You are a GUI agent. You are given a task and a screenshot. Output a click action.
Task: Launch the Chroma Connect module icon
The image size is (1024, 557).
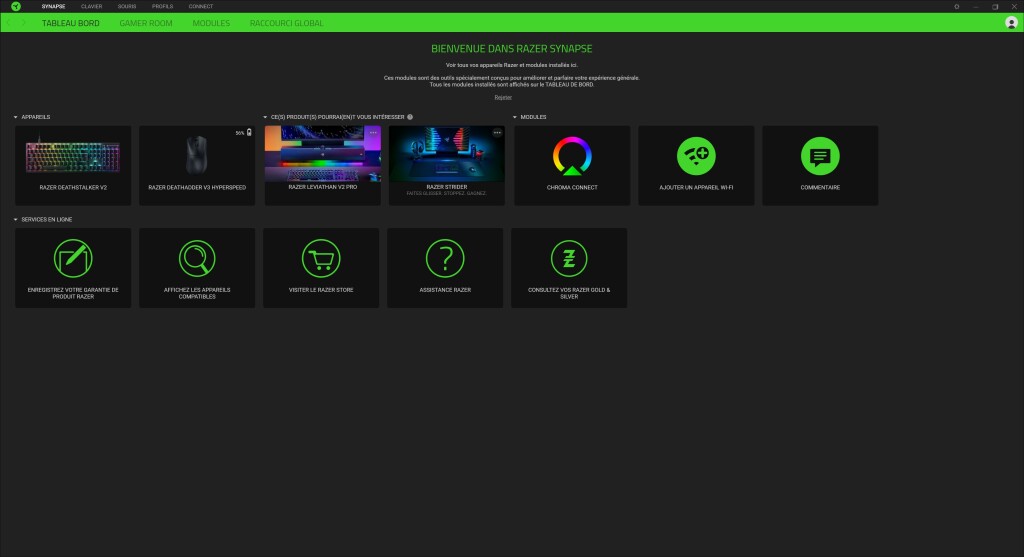tap(572, 156)
